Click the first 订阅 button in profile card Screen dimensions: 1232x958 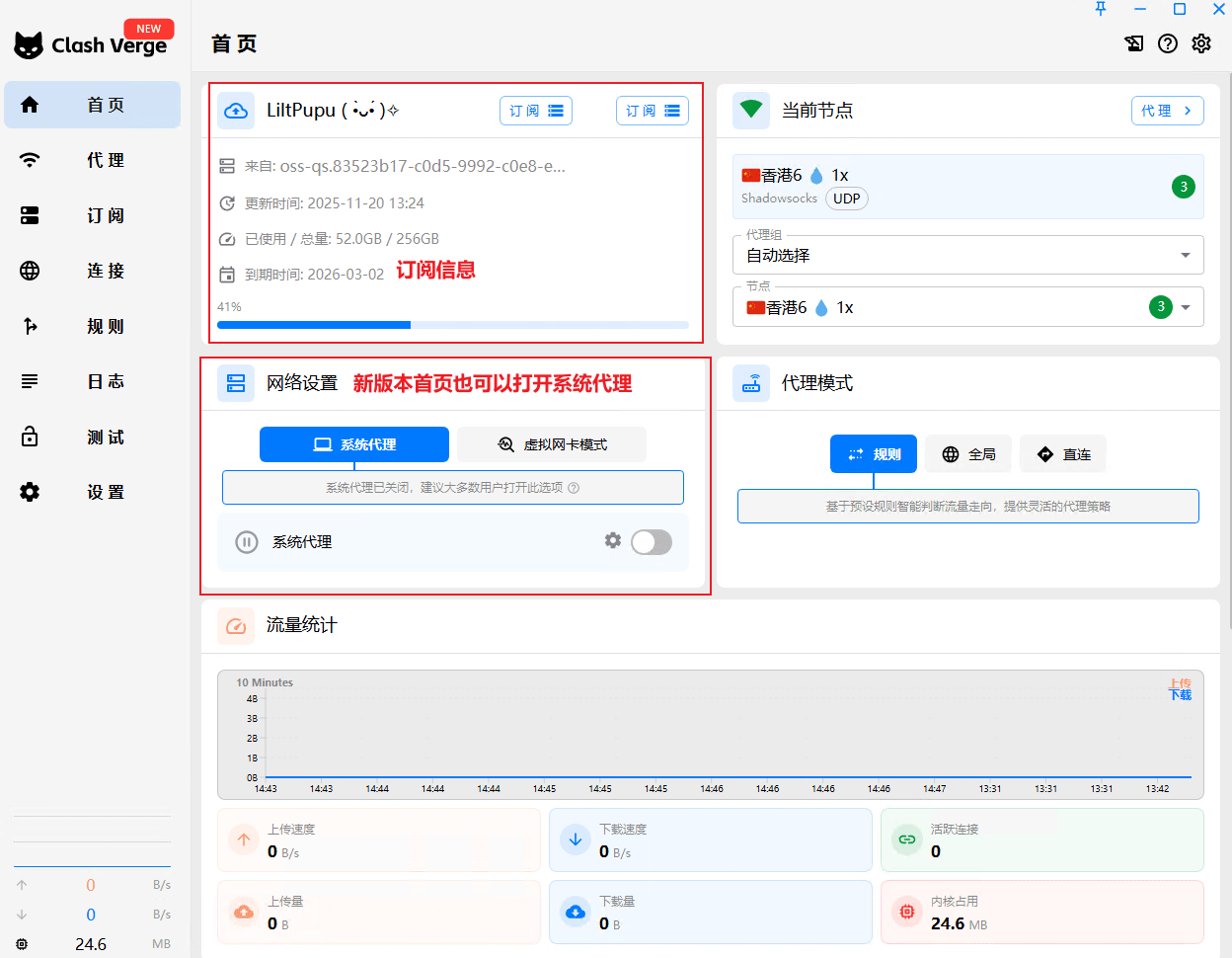[536, 111]
